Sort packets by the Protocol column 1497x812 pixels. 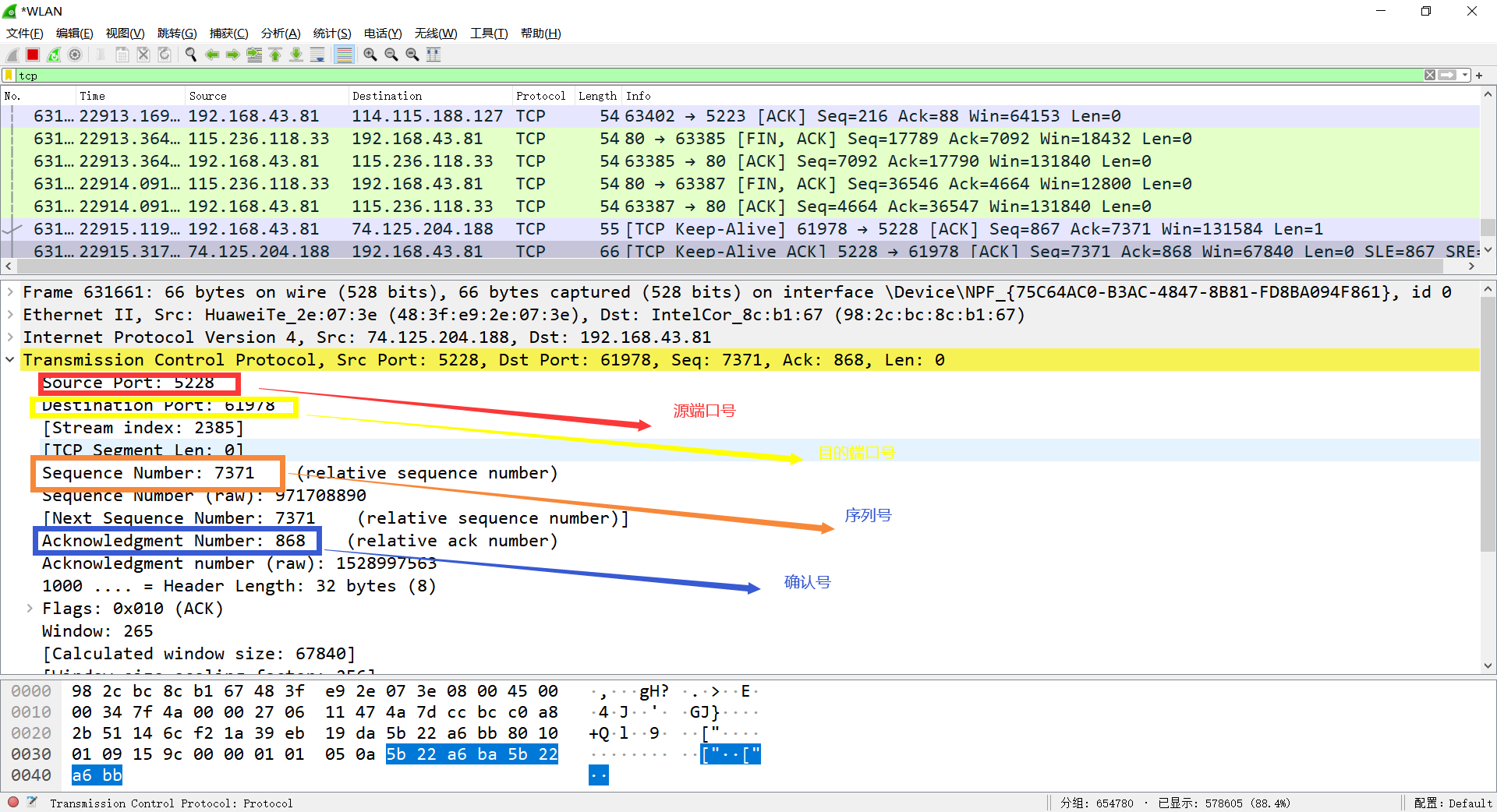click(543, 96)
